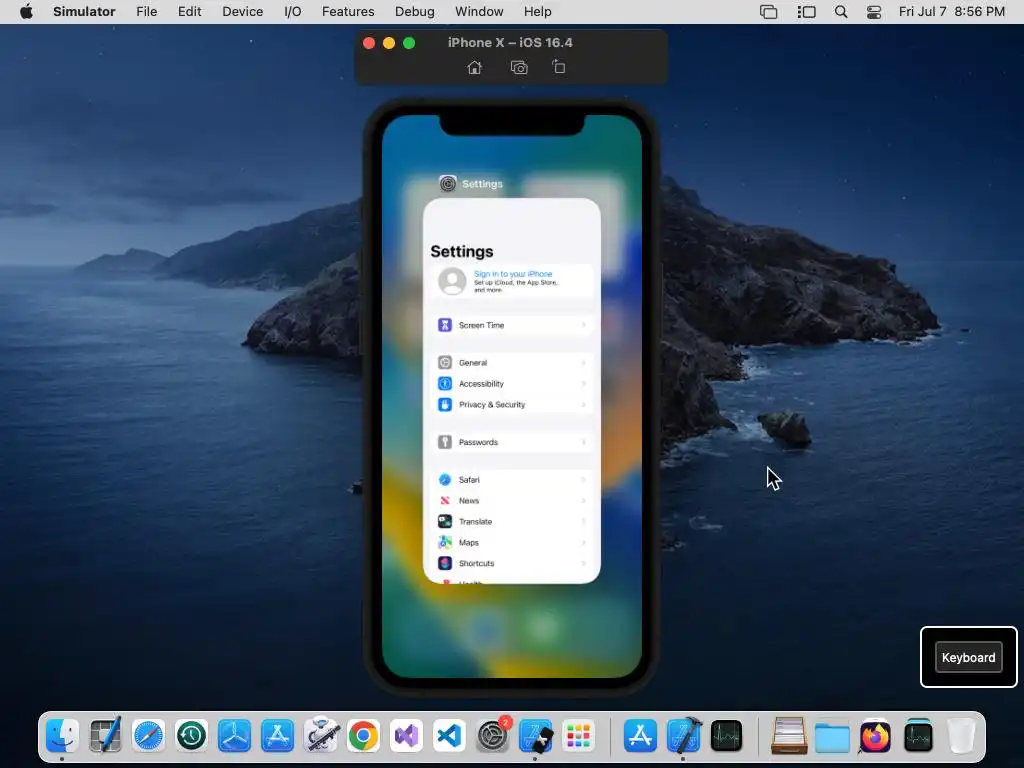Open Control Center from the menu bar
This screenshot has height=768, width=1024.
[874, 12]
